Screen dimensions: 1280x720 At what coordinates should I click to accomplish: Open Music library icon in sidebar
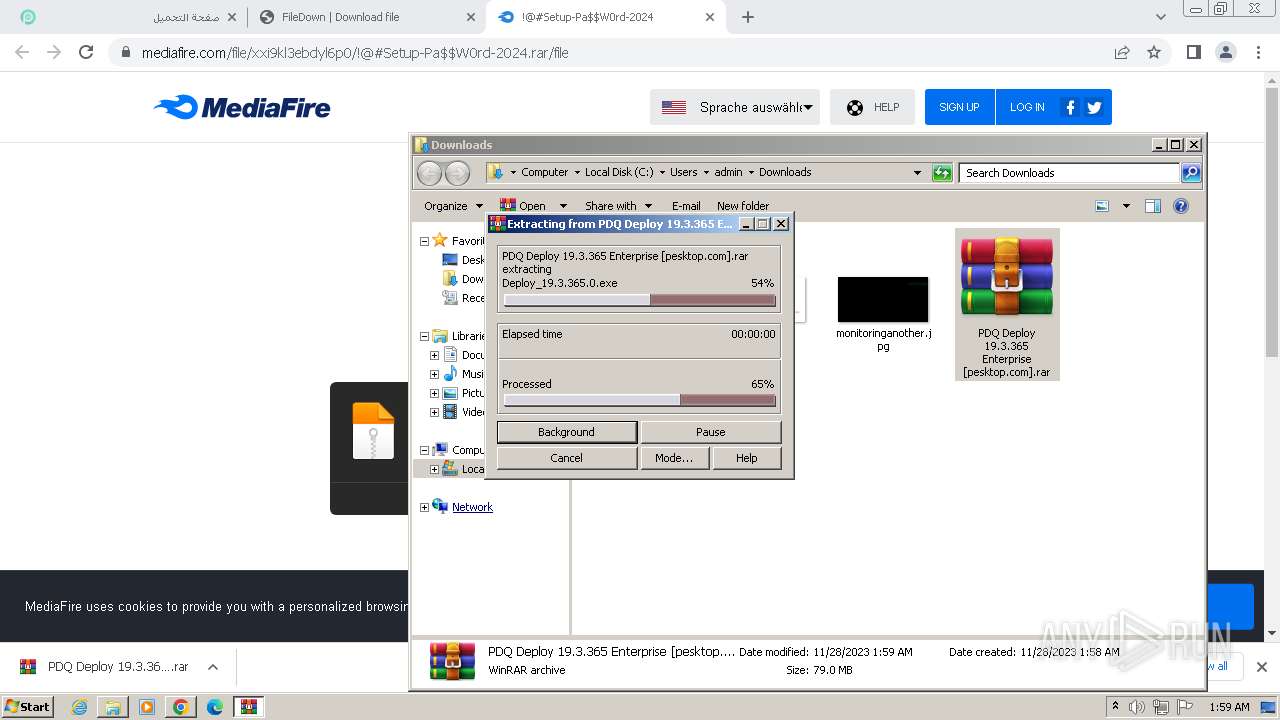click(451, 374)
